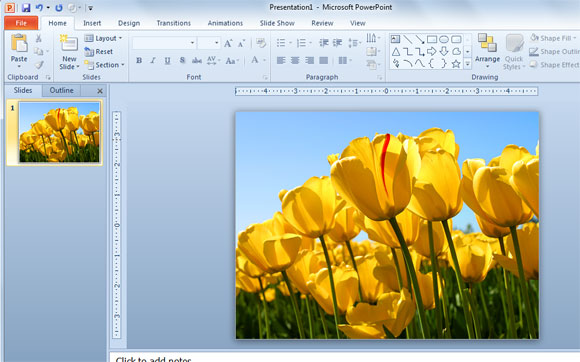Open the font name combo box
The height and width of the screenshot is (362, 580).
(x=164, y=43)
